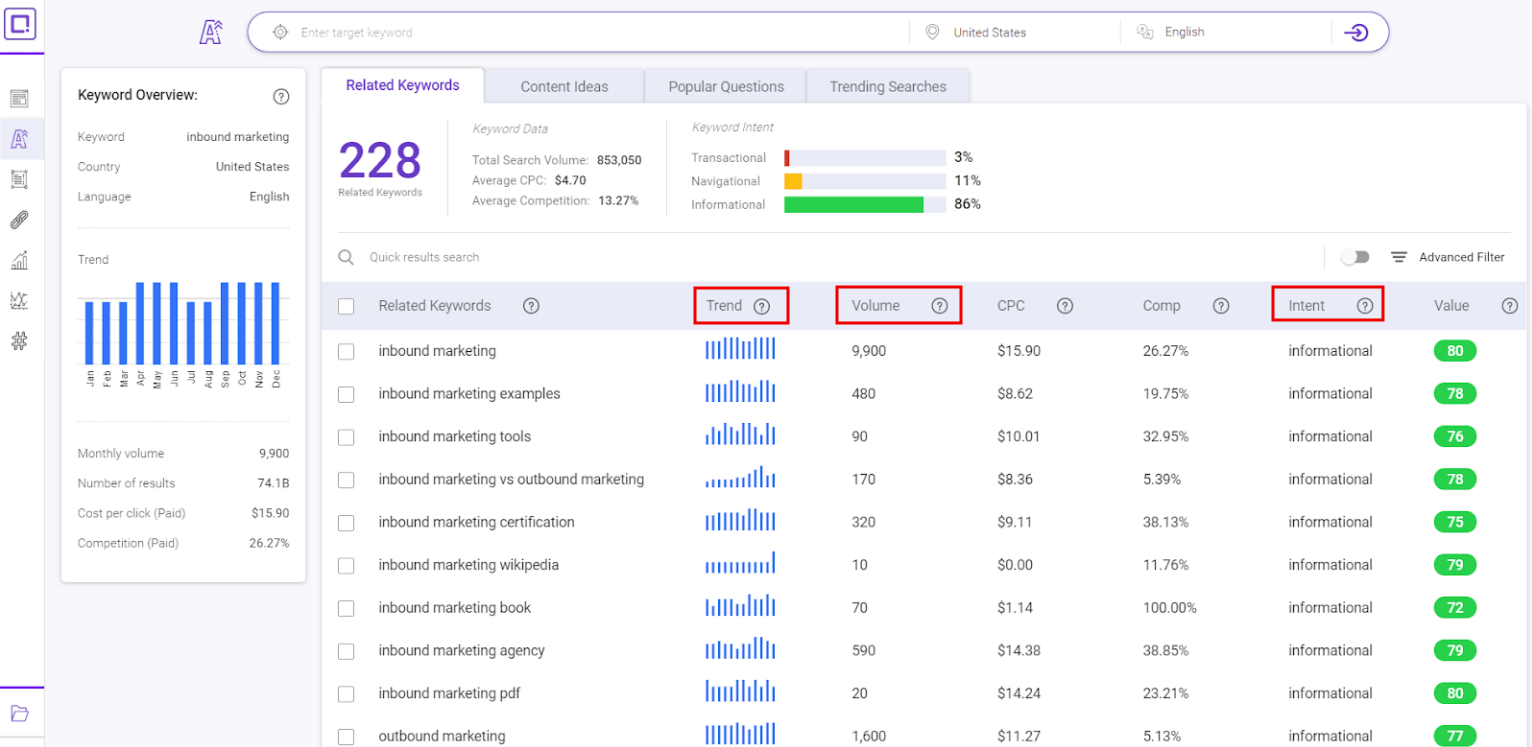The image size is (1532, 747).
Task: Click the keyword tool icon beside the search bar
Action: [210, 32]
